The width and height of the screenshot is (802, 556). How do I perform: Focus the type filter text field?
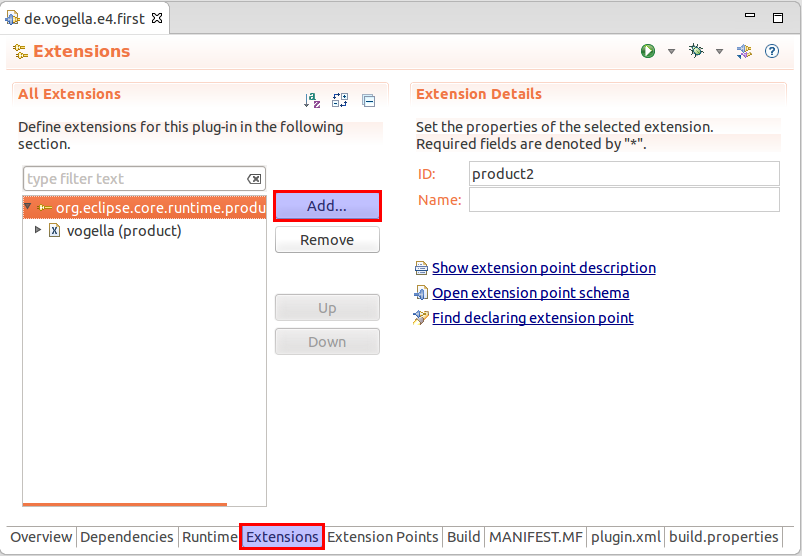[x=144, y=179]
